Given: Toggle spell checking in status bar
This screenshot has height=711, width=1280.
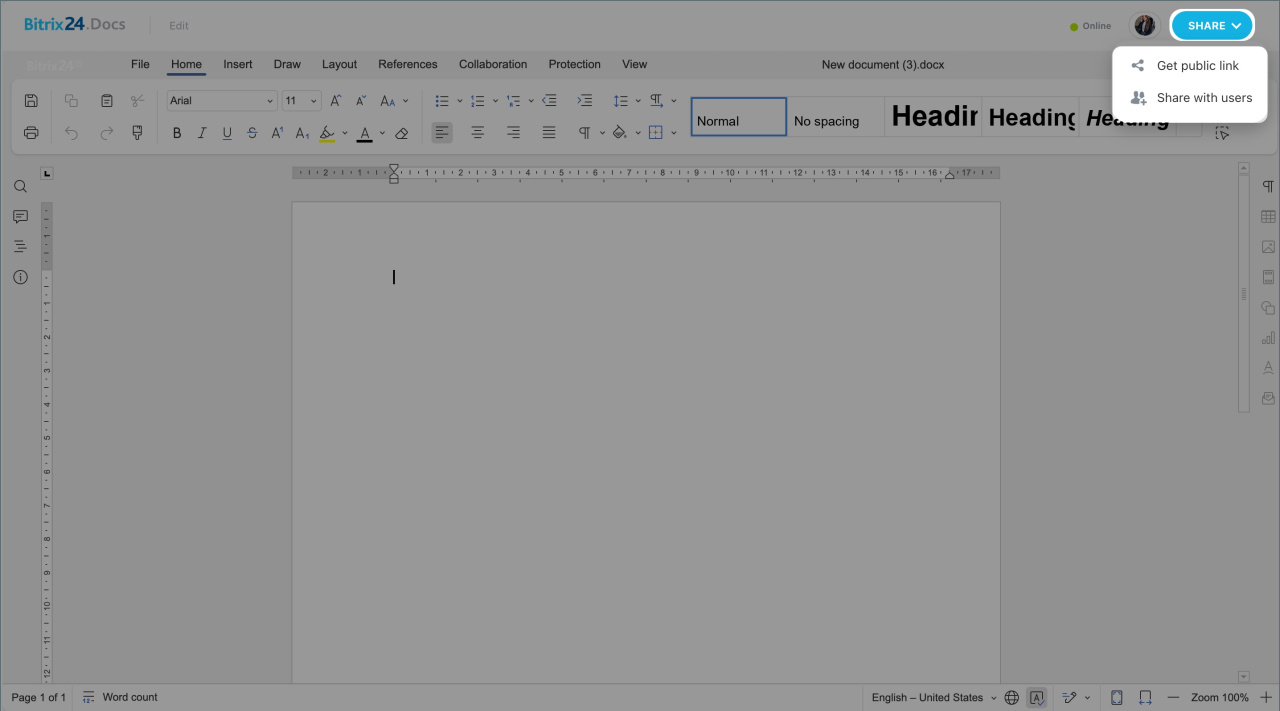Looking at the screenshot, I should pyautogui.click(x=1037, y=697).
